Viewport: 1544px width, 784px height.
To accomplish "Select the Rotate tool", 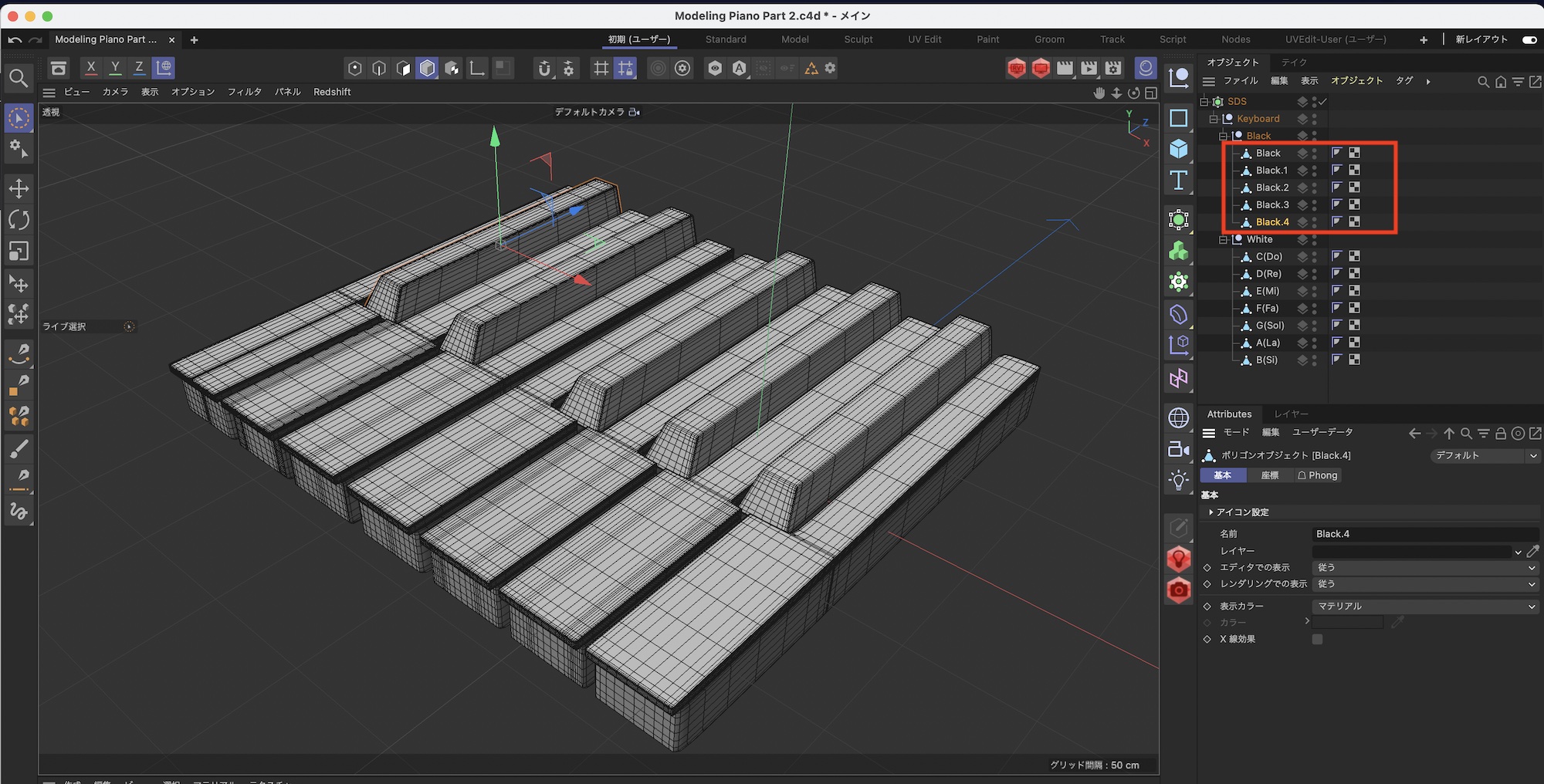I will 19,220.
